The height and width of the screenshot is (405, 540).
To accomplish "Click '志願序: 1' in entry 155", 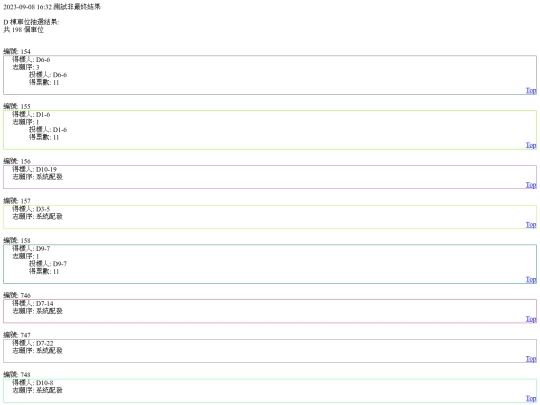I will pos(26,122).
